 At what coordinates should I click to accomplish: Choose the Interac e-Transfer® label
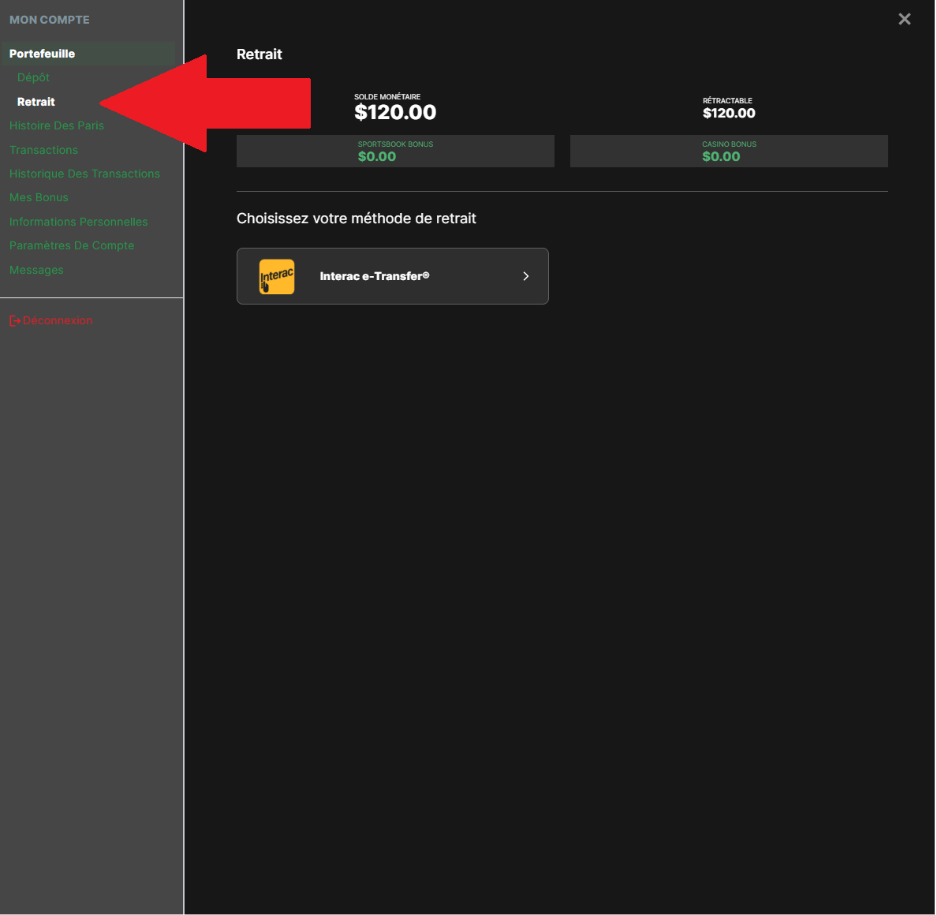[x=374, y=276]
